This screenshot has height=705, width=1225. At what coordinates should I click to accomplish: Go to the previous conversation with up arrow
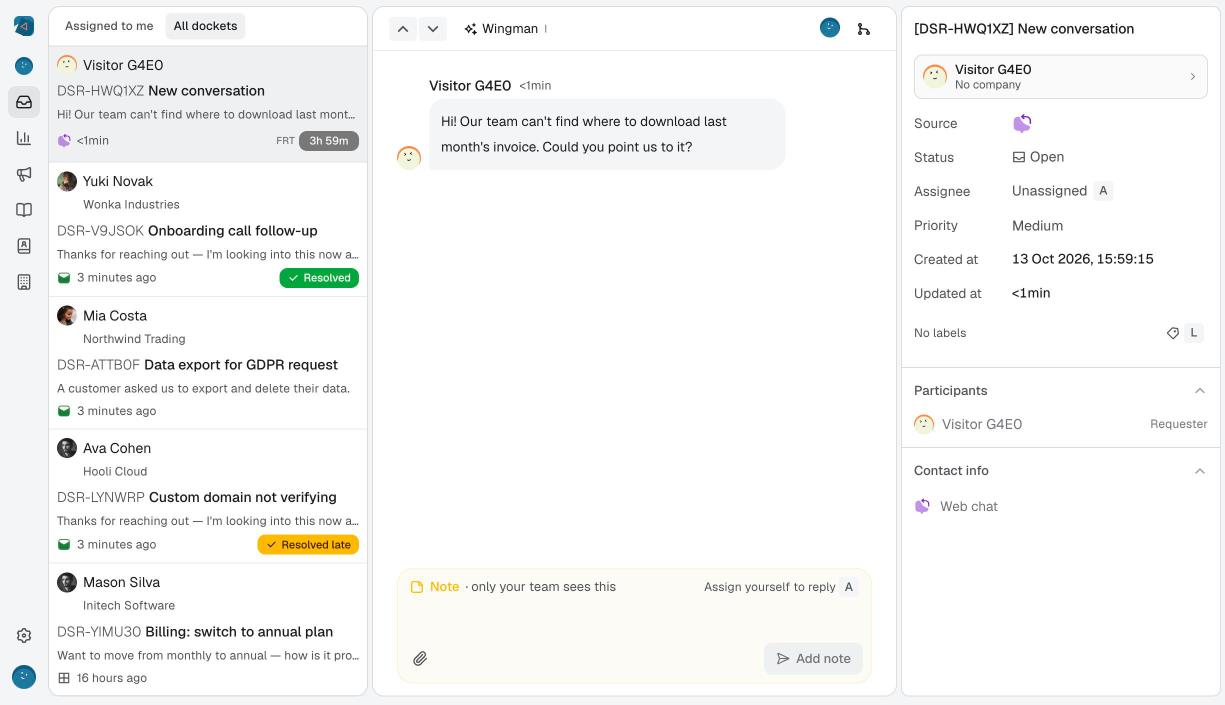403,29
